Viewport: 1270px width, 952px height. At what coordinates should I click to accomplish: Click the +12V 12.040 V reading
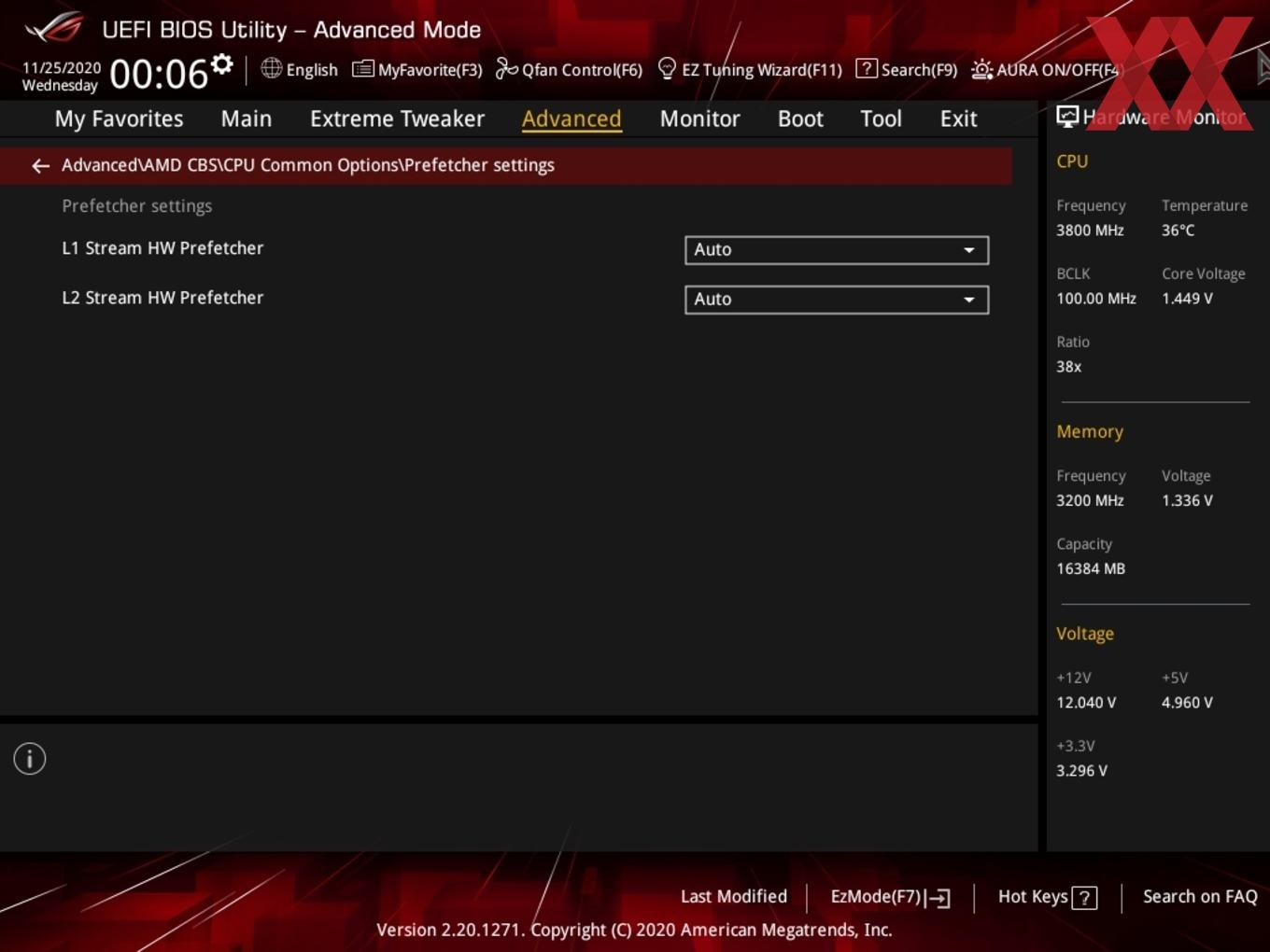pyautogui.click(x=1086, y=703)
